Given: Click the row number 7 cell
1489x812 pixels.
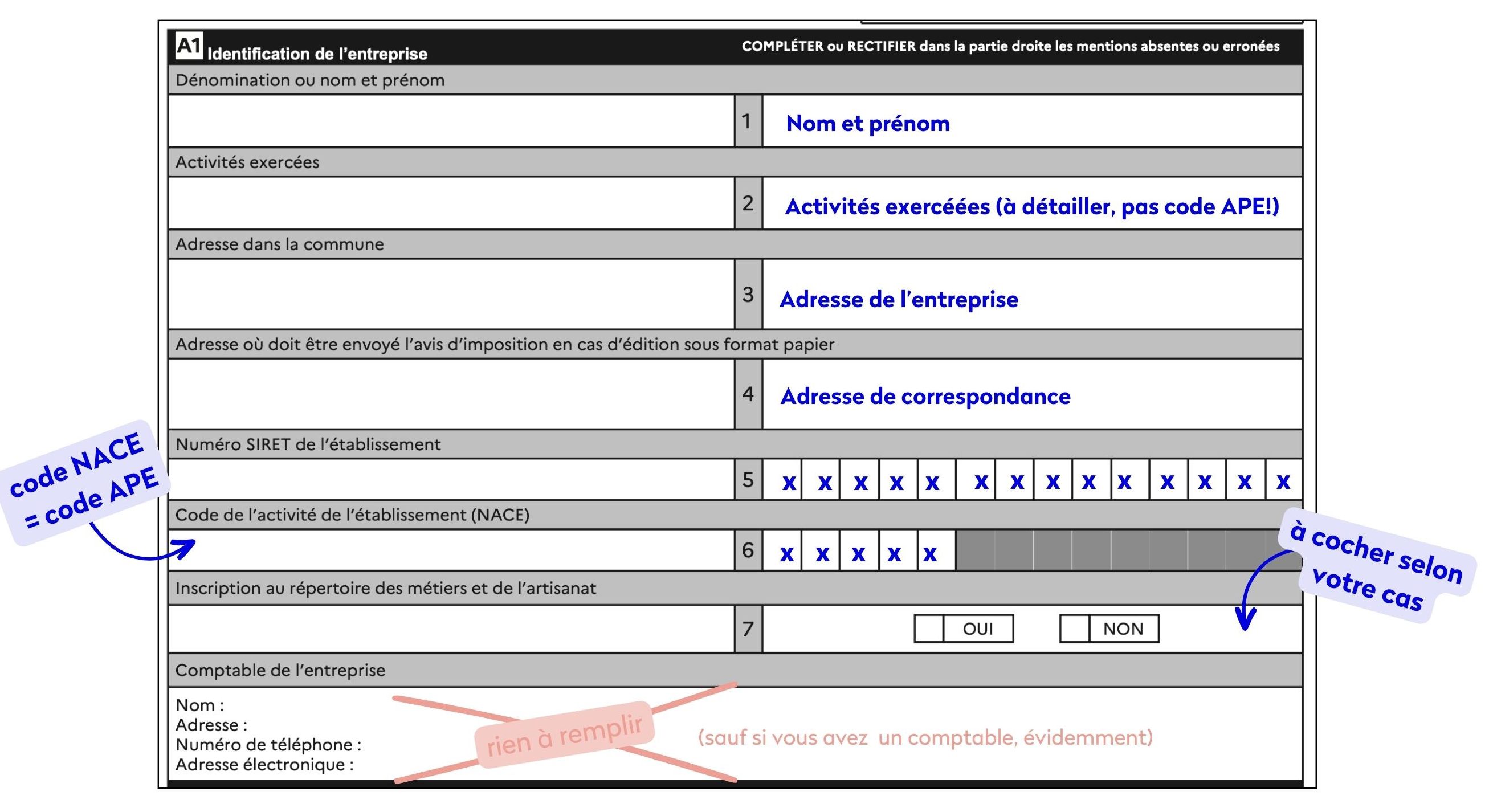Looking at the screenshot, I should (749, 629).
